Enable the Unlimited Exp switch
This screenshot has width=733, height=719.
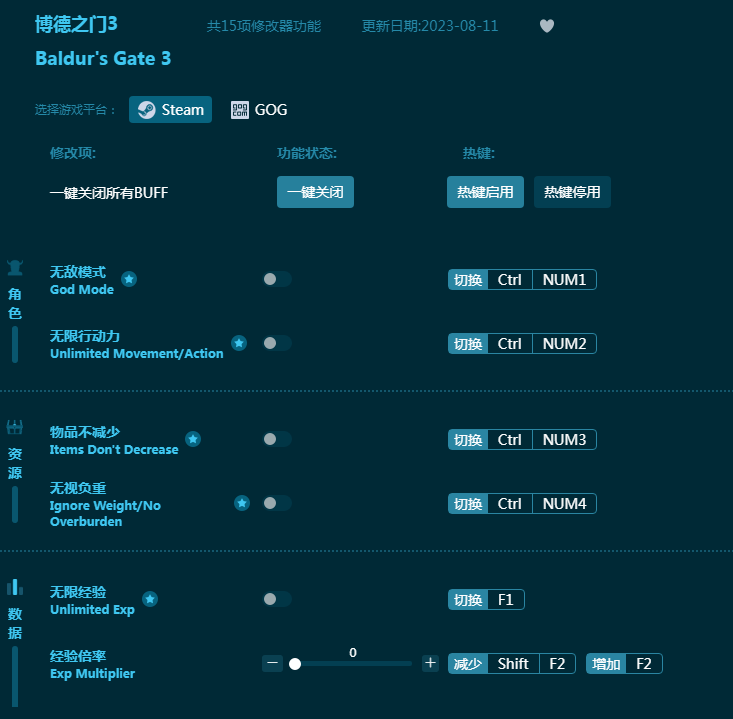point(277,599)
